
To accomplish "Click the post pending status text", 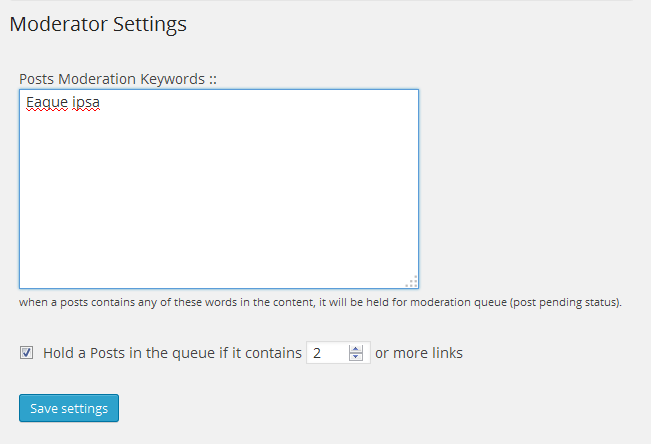I will coord(566,302).
